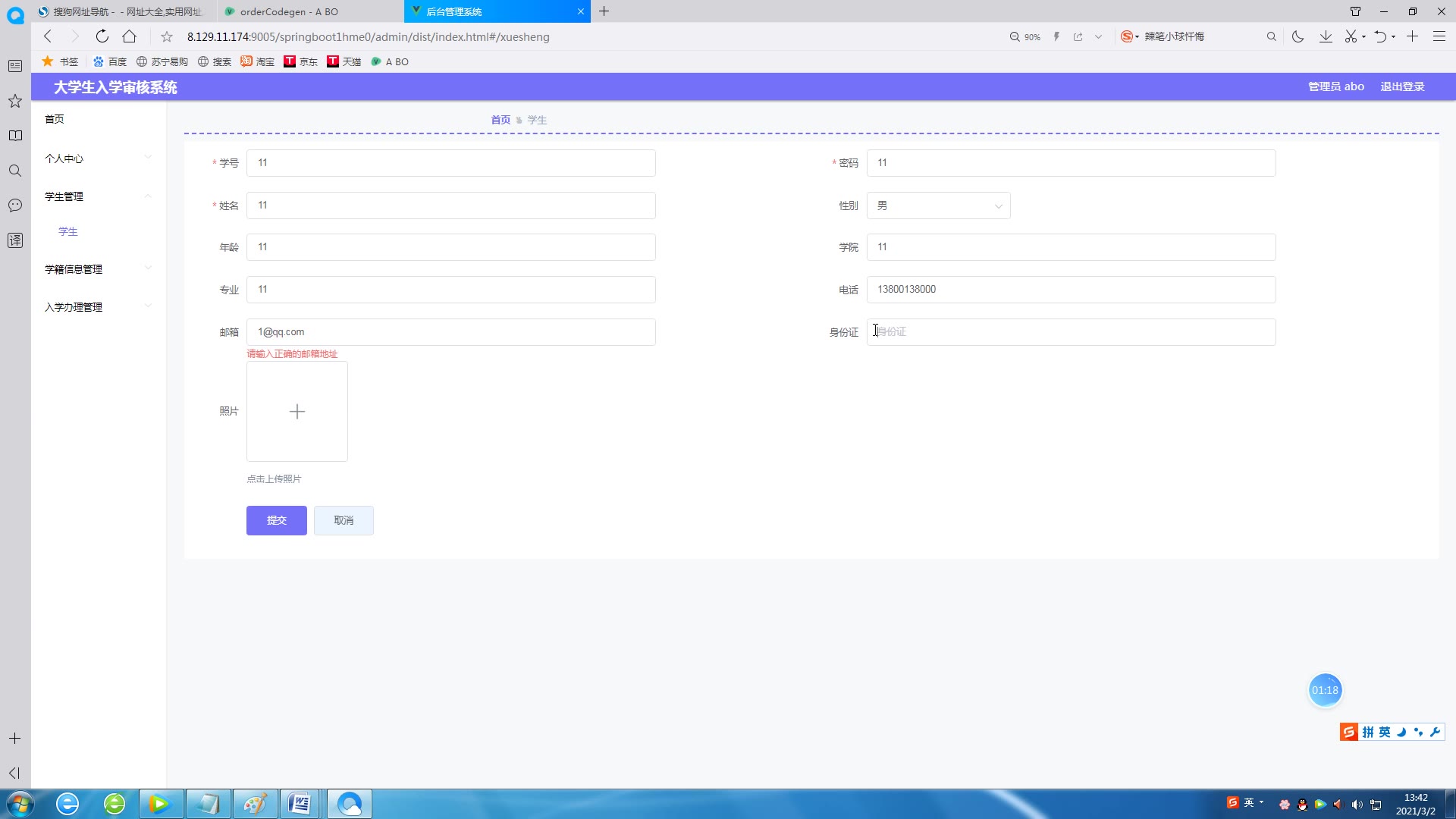Viewport: 1456px width, 819px height.
Task: Open Word from the Windows taskbar
Action: (300, 804)
